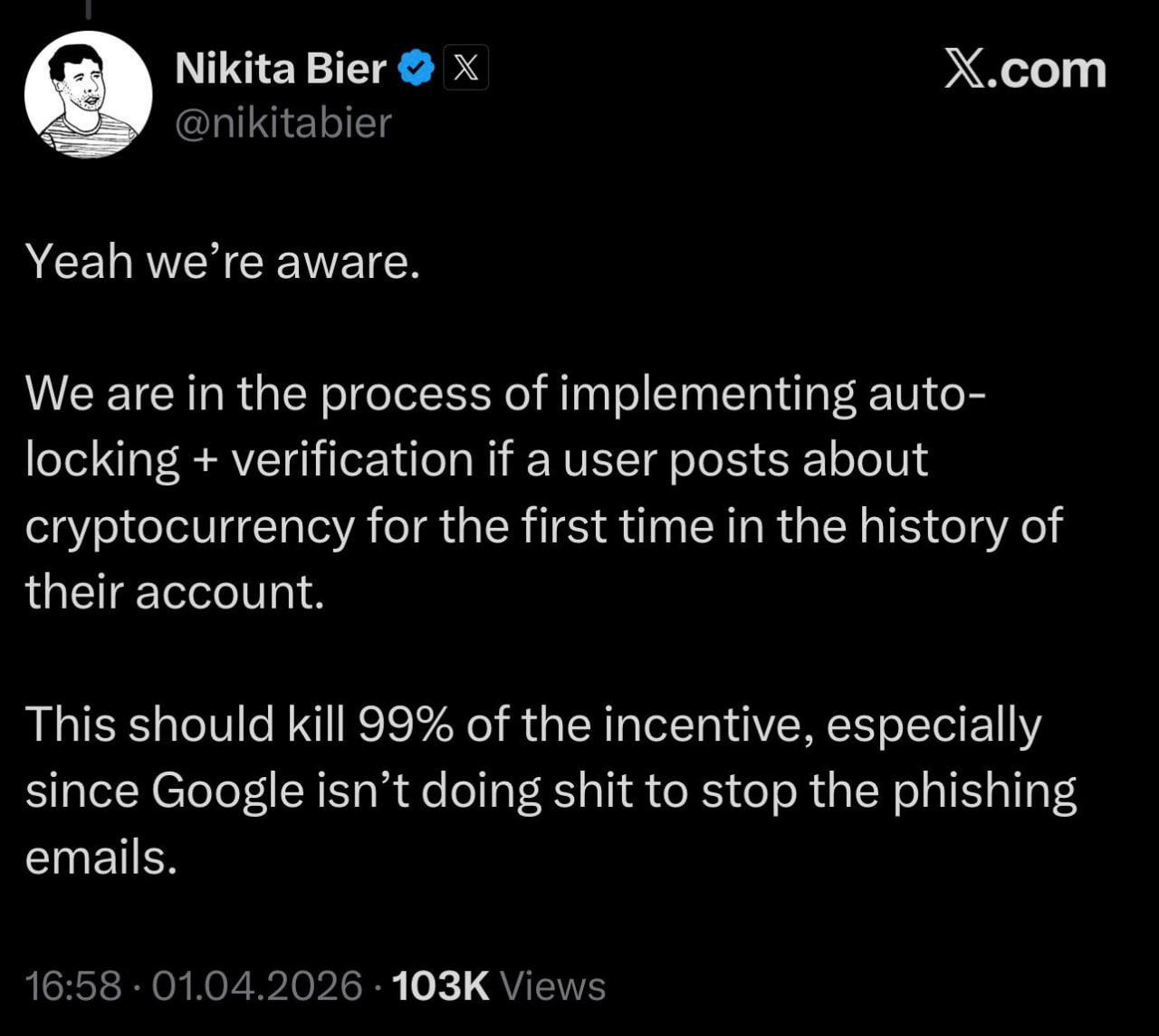Click the 16:58 post timestamp
The image size is (1159, 1036).
coord(73,986)
